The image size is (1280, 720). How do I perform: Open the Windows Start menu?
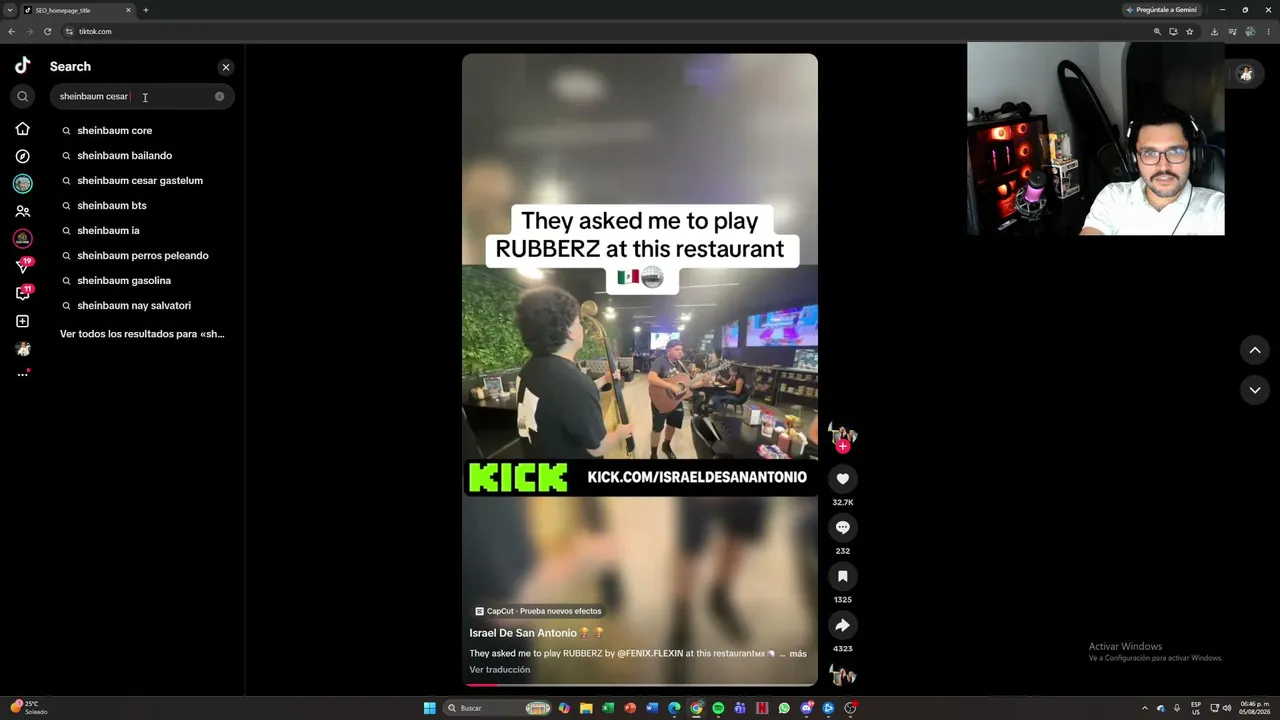click(x=430, y=708)
